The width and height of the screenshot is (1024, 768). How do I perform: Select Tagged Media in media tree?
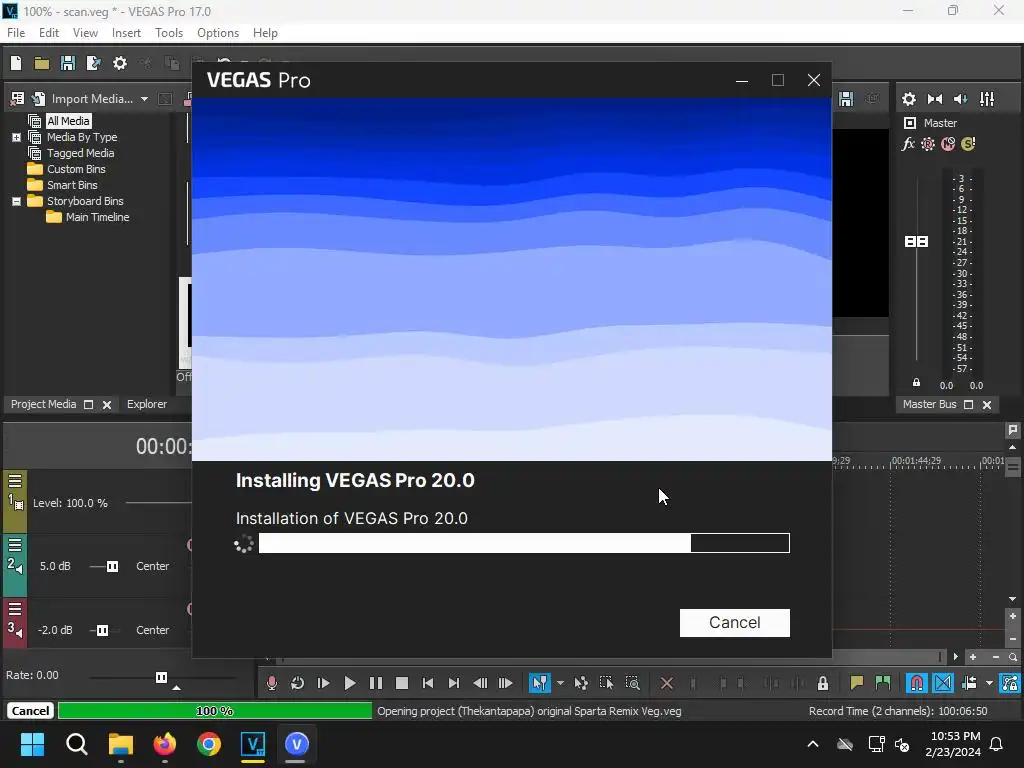coord(80,153)
